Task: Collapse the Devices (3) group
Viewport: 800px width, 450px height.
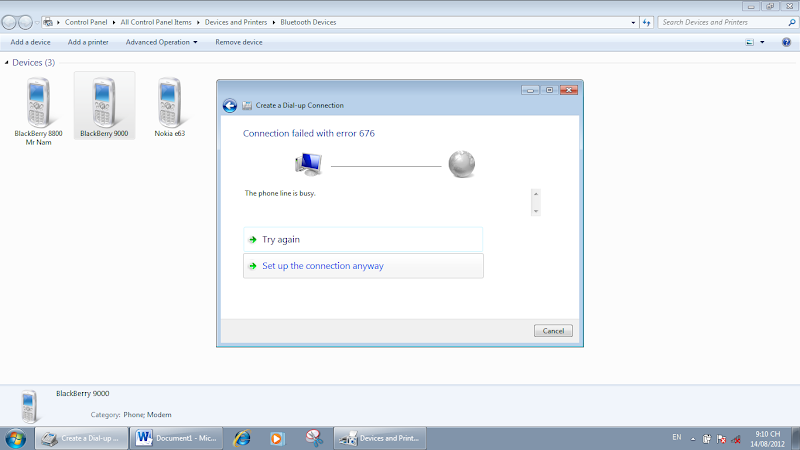Action: [7, 63]
